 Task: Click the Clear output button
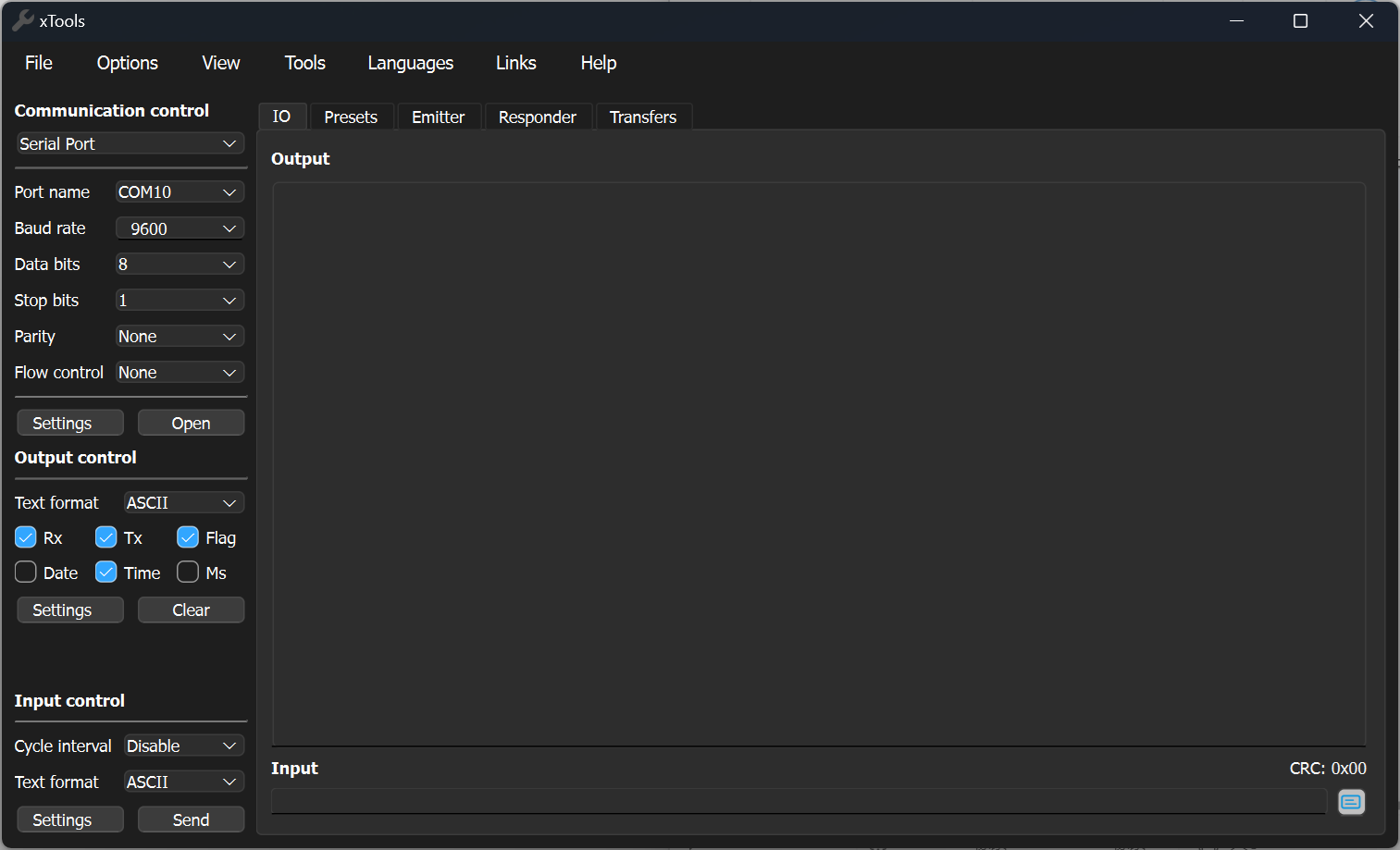tap(191, 610)
